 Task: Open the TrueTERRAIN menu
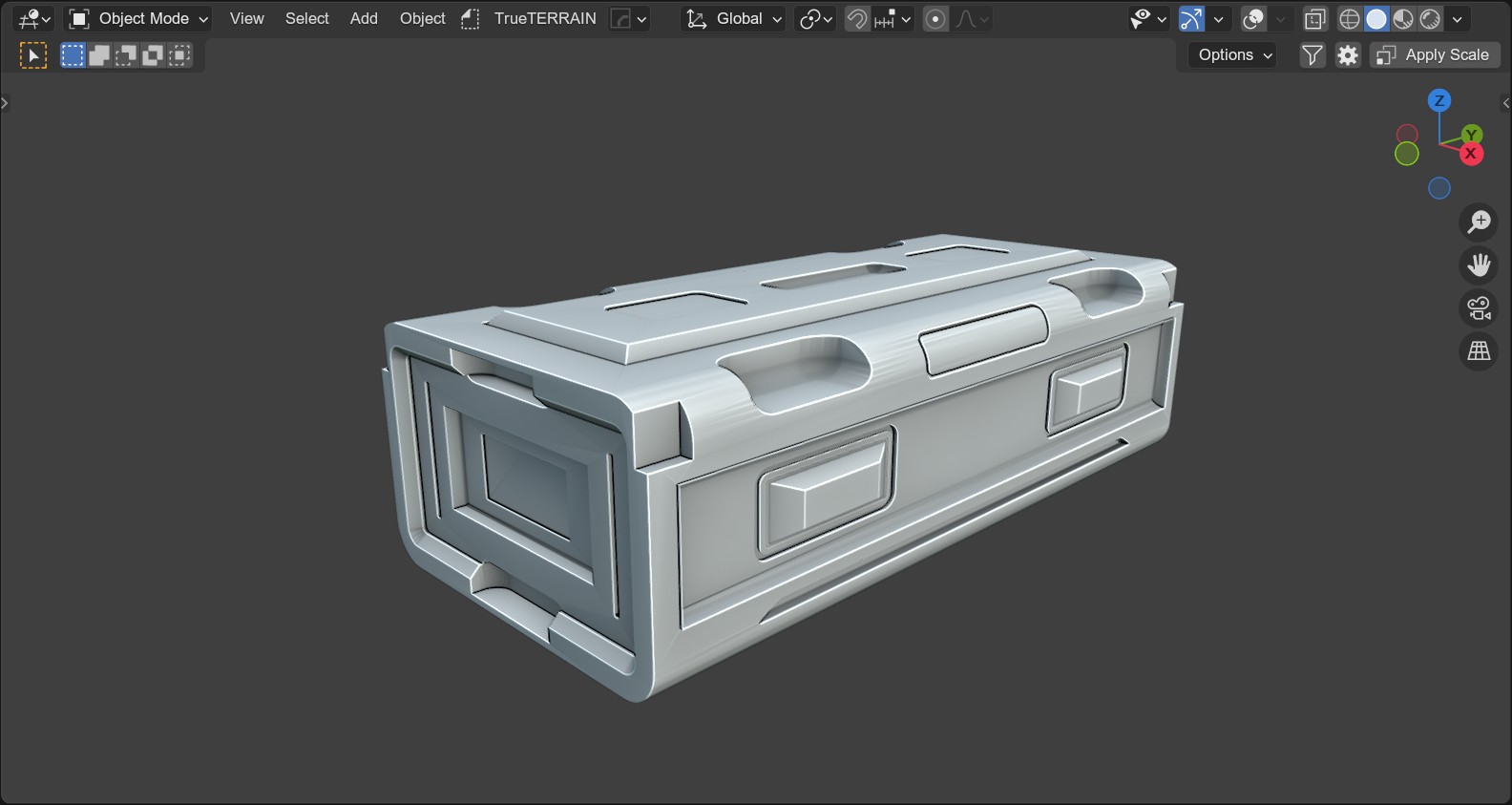(x=545, y=18)
